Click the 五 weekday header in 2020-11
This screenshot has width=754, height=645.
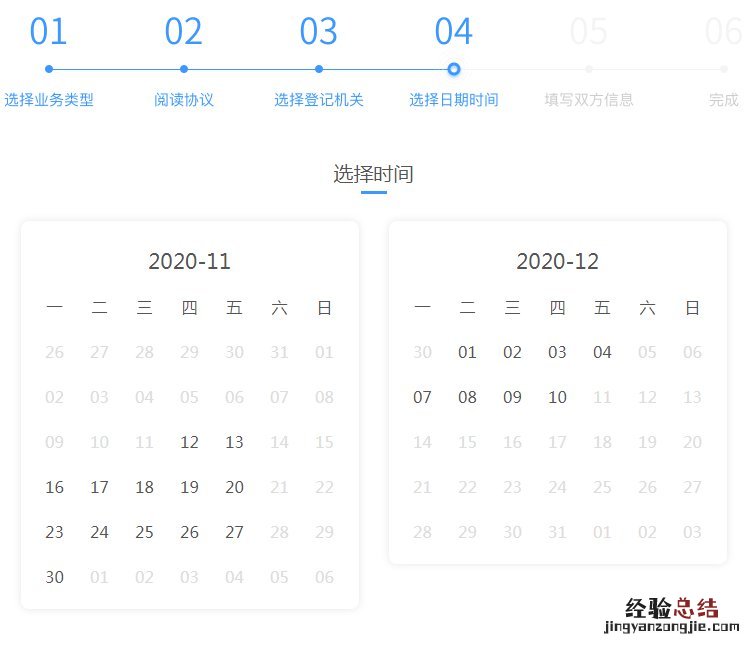pos(234,307)
